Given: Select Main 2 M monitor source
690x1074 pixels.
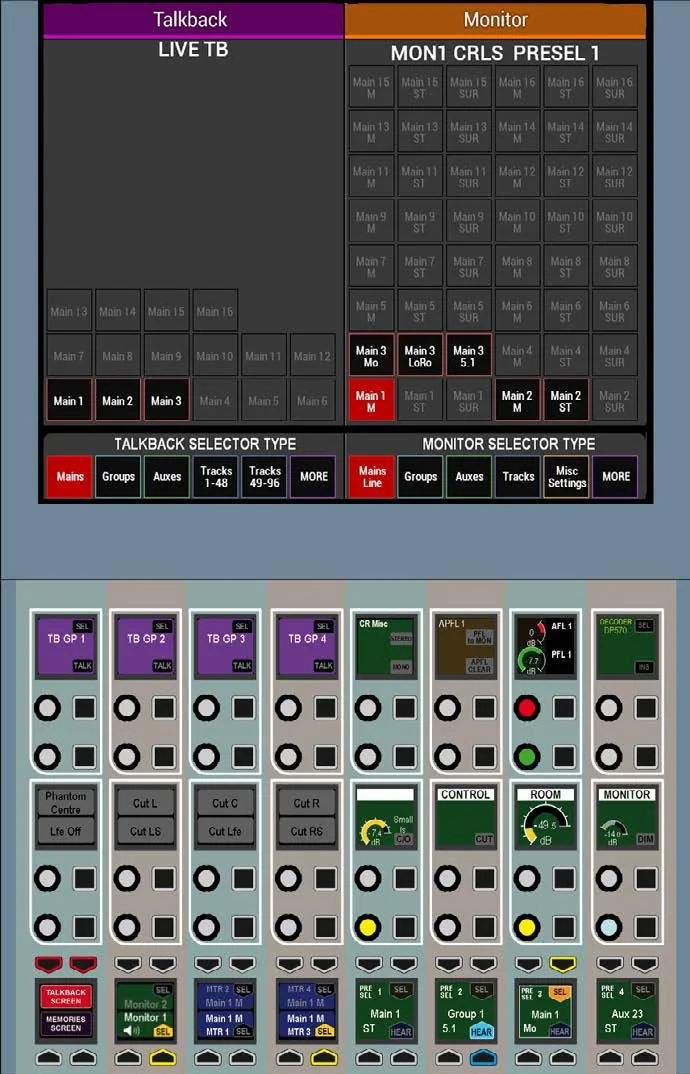Looking at the screenshot, I should tap(517, 401).
